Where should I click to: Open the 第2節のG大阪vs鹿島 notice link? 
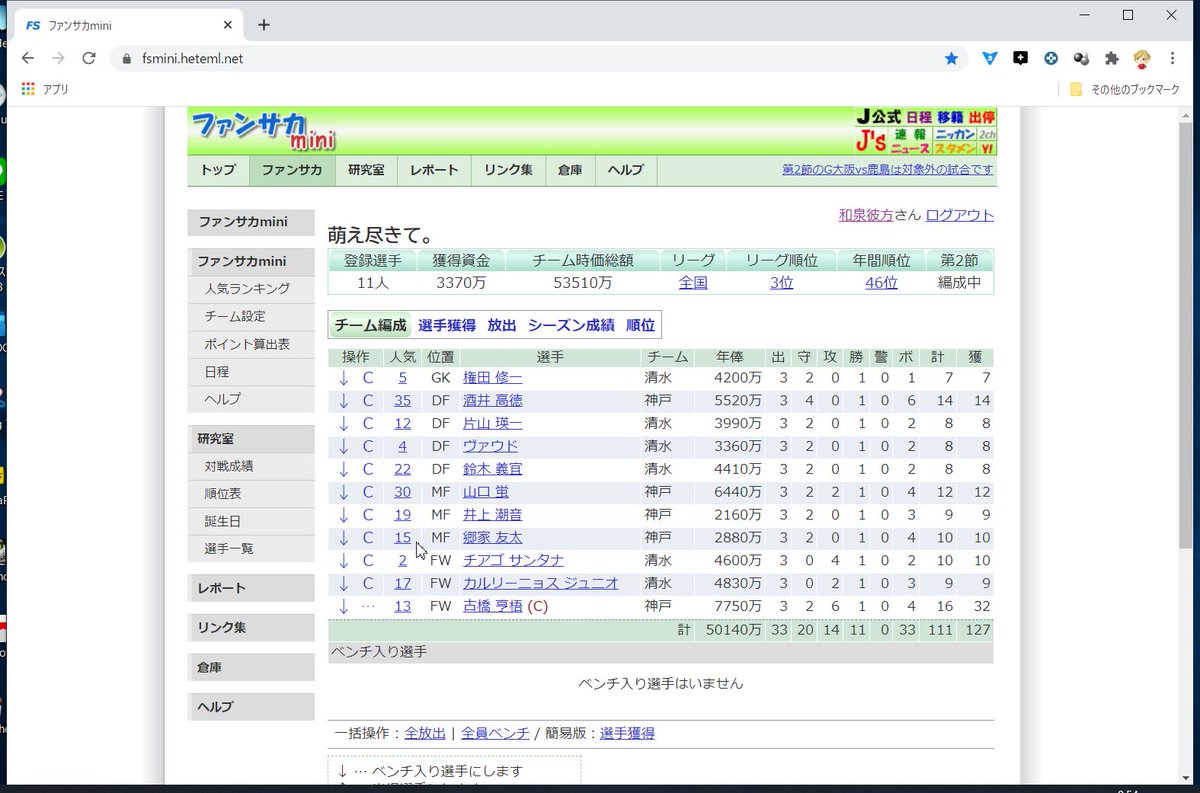click(888, 170)
